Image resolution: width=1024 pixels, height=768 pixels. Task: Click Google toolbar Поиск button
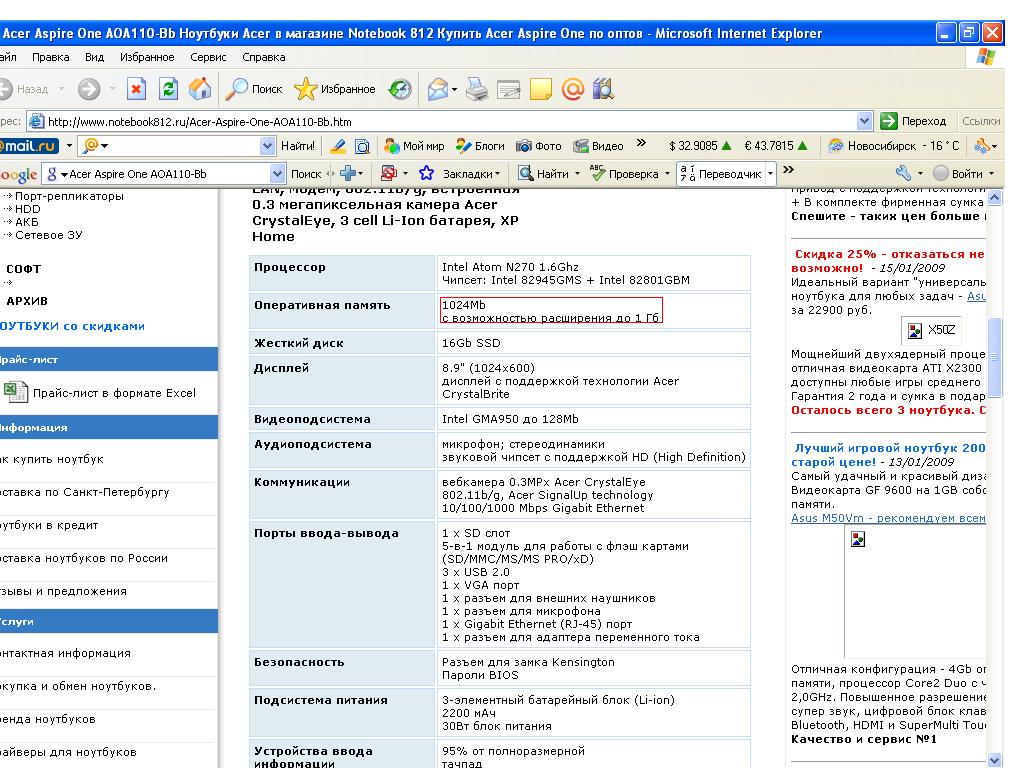click(x=306, y=174)
